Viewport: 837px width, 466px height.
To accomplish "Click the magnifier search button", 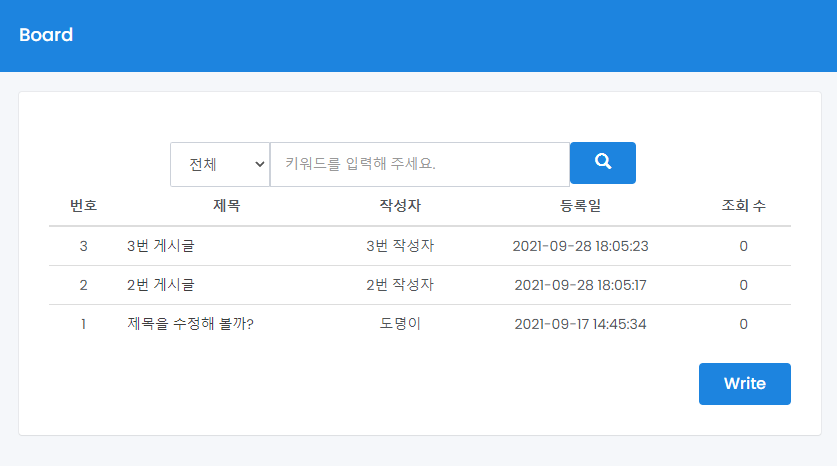I will [x=603, y=163].
